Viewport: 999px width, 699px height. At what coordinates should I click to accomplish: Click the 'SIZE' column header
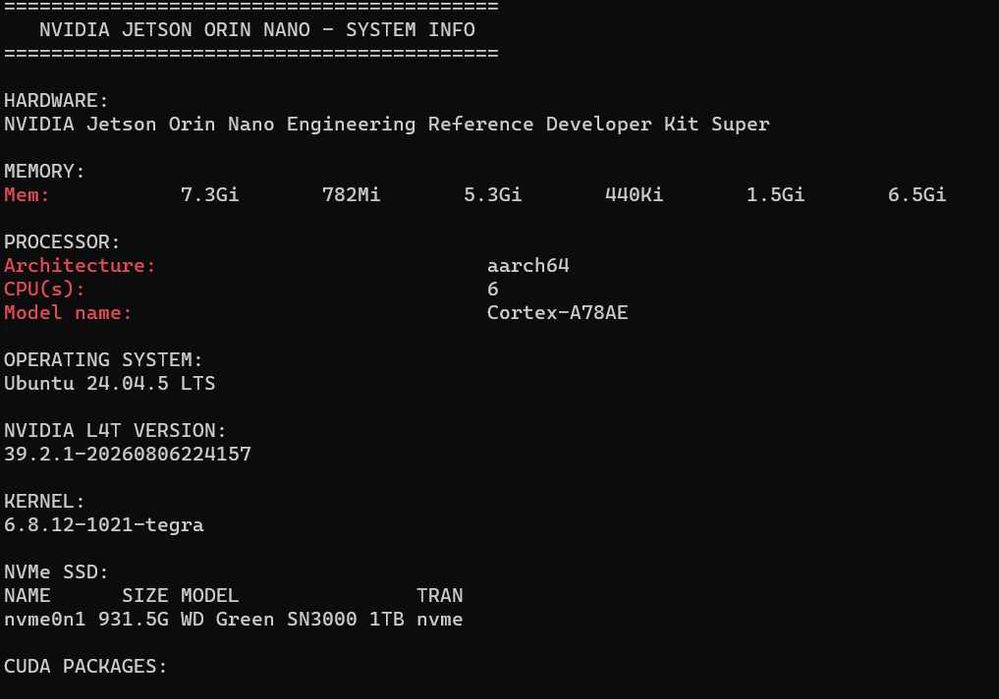(145, 596)
